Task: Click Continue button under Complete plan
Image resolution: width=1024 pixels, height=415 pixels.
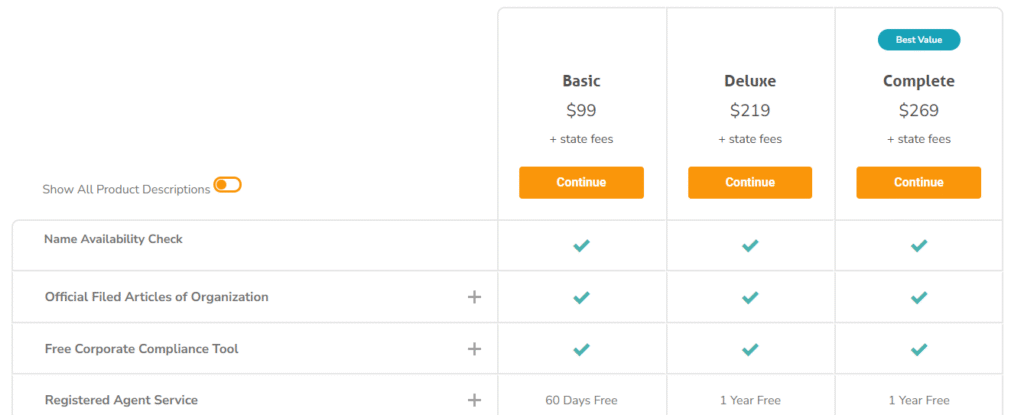Action: (x=918, y=183)
